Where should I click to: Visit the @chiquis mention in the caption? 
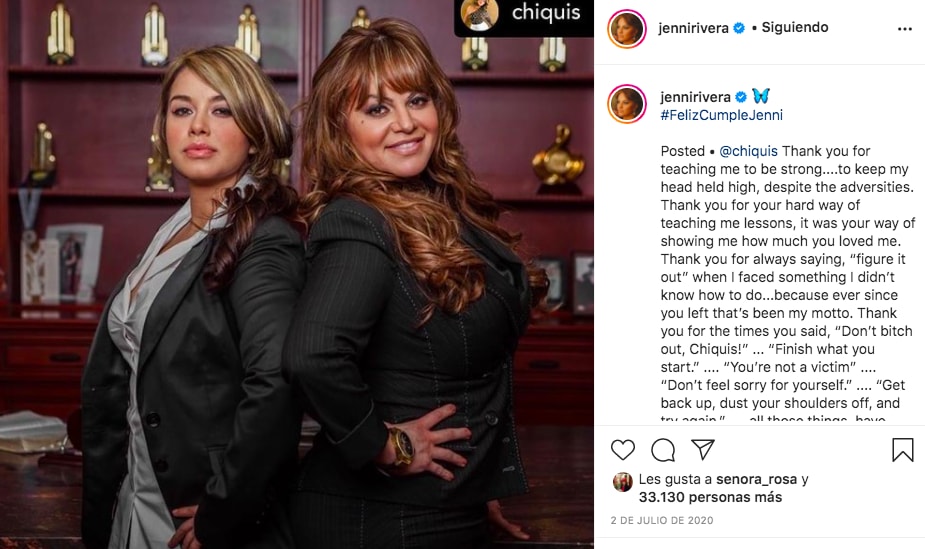(749, 151)
